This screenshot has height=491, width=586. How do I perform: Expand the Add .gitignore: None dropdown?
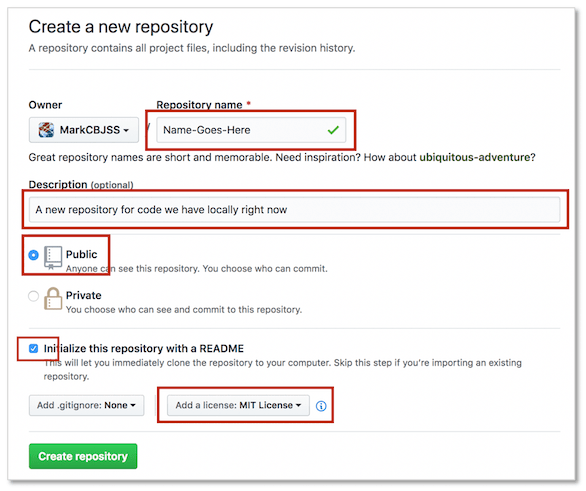(x=86, y=405)
